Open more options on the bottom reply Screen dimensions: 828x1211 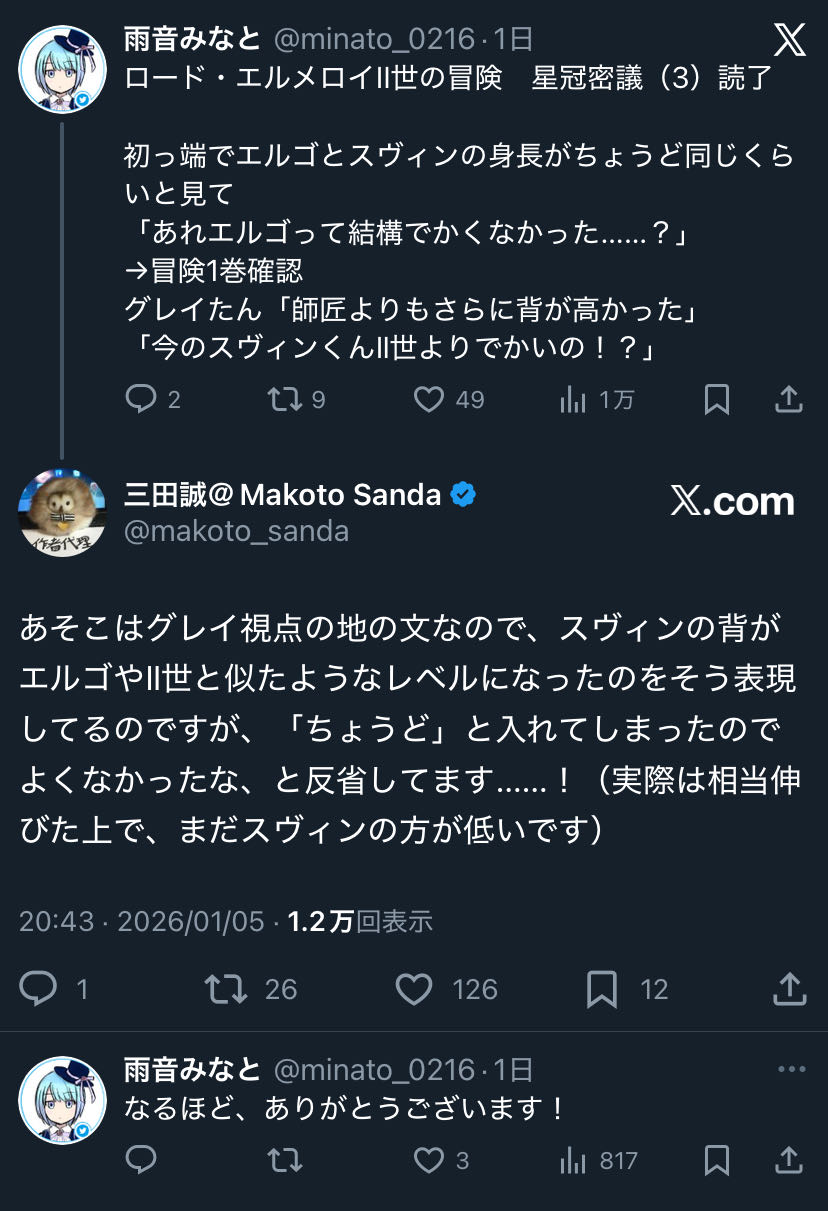point(791,1070)
